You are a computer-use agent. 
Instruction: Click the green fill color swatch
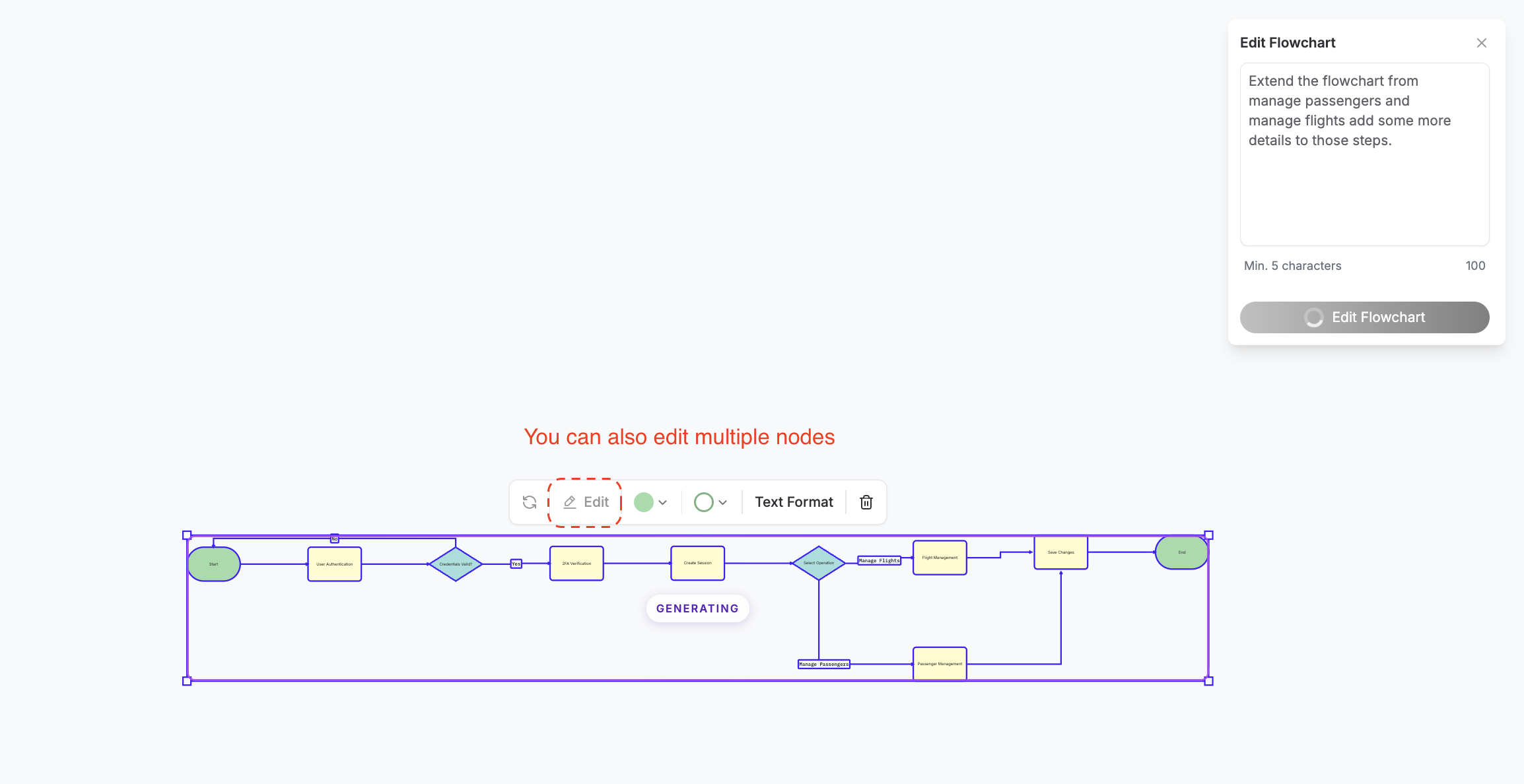643,502
